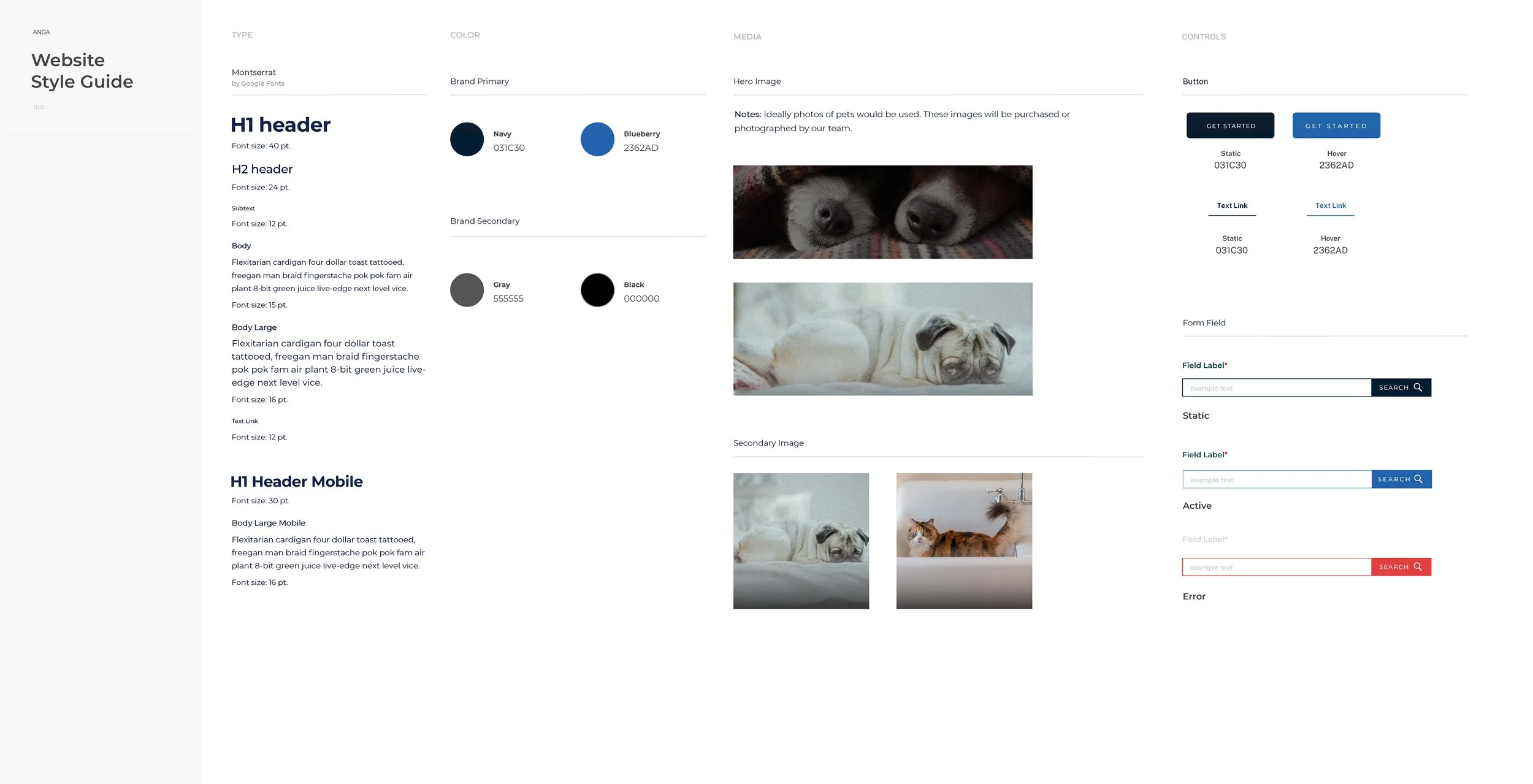Open the square pug secondary image
Viewport: 1533px width, 784px height.
(800, 541)
